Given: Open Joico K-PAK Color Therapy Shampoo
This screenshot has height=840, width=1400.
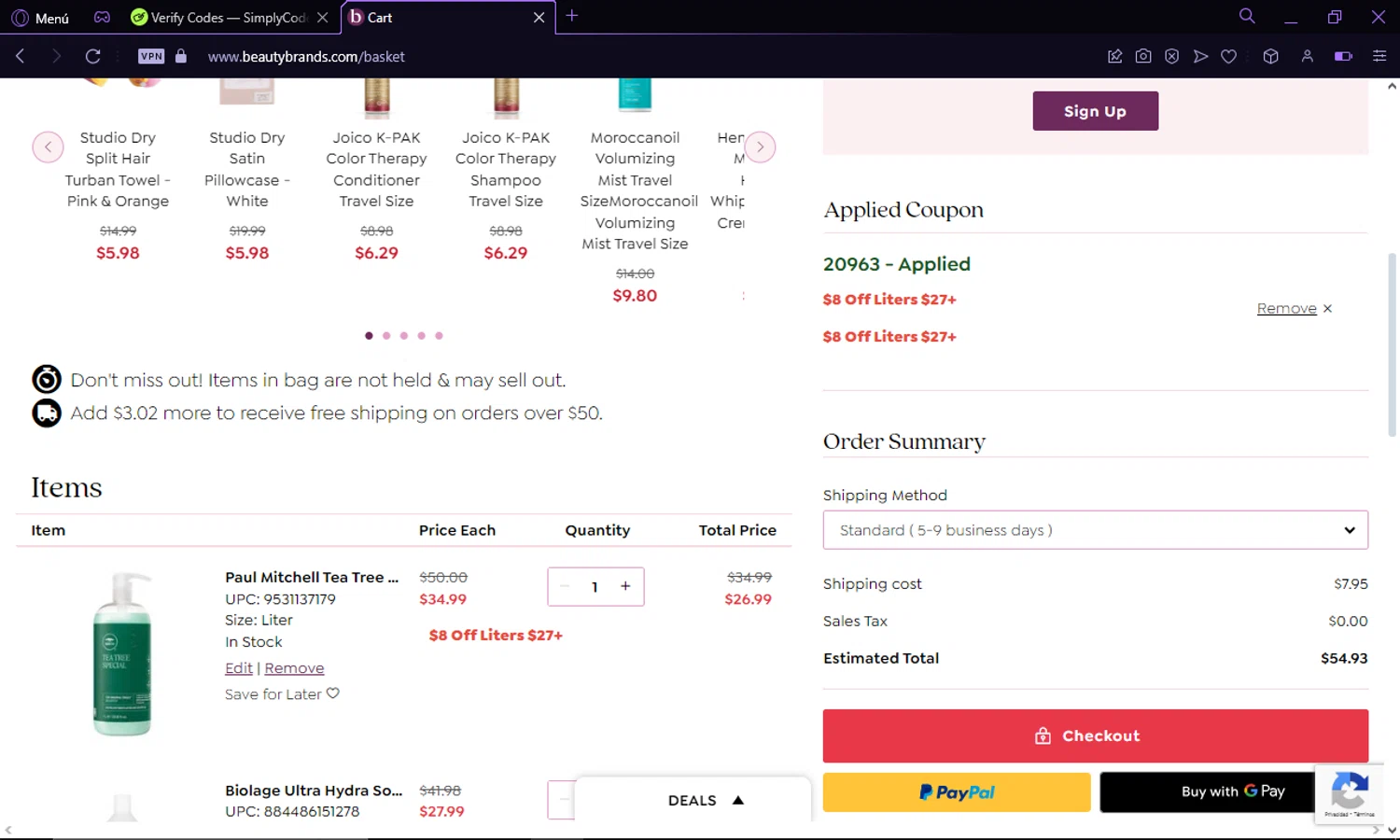Looking at the screenshot, I should point(506,169).
